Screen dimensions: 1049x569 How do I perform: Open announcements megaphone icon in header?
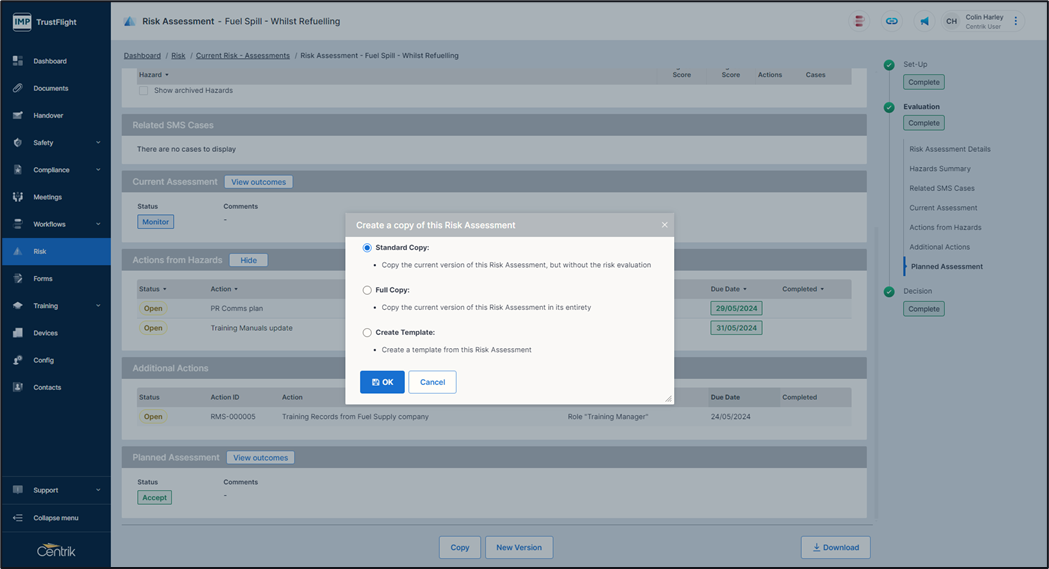point(924,21)
